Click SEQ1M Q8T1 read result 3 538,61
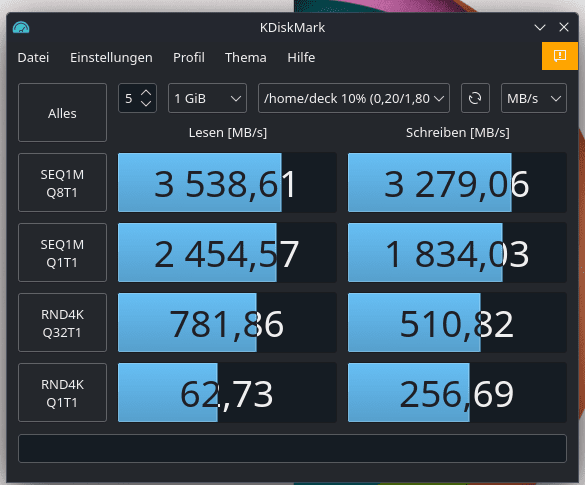The height and width of the screenshot is (485, 585). pyautogui.click(x=227, y=183)
